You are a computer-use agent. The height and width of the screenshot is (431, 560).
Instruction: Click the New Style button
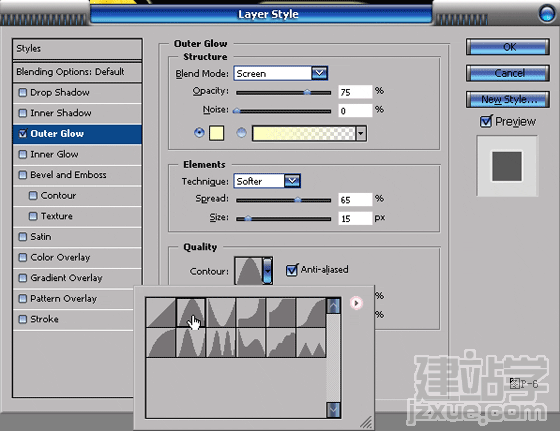pyautogui.click(x=508, y=99)
